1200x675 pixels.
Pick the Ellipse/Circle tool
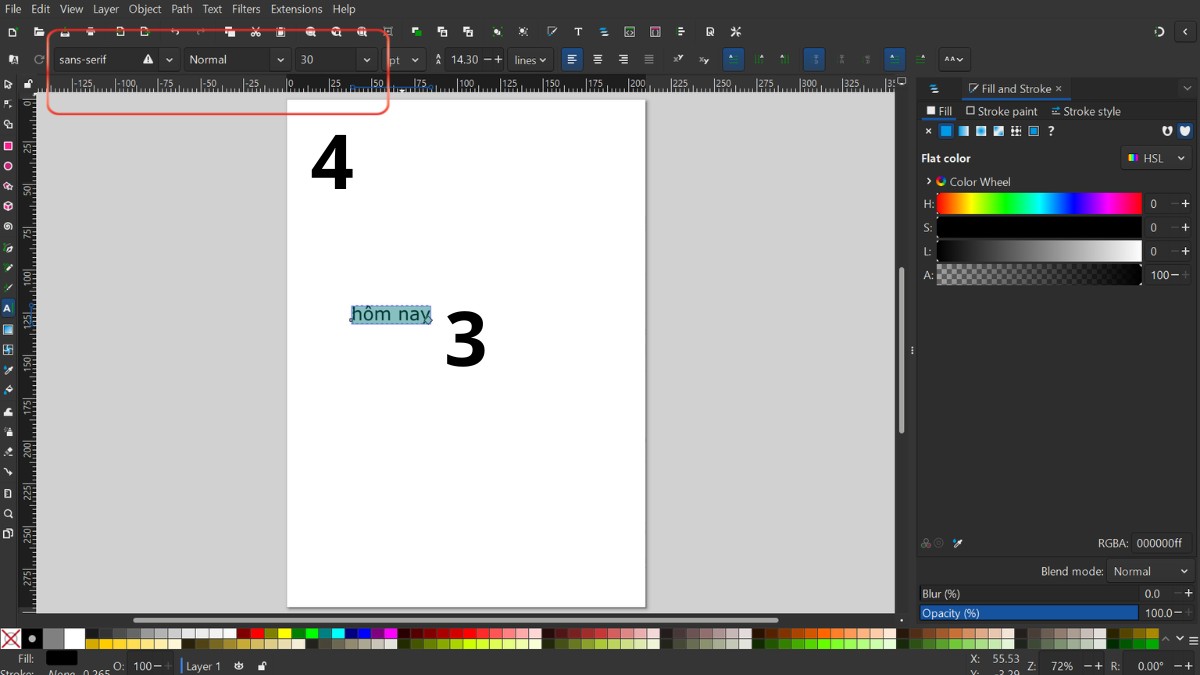click(7, 166)
